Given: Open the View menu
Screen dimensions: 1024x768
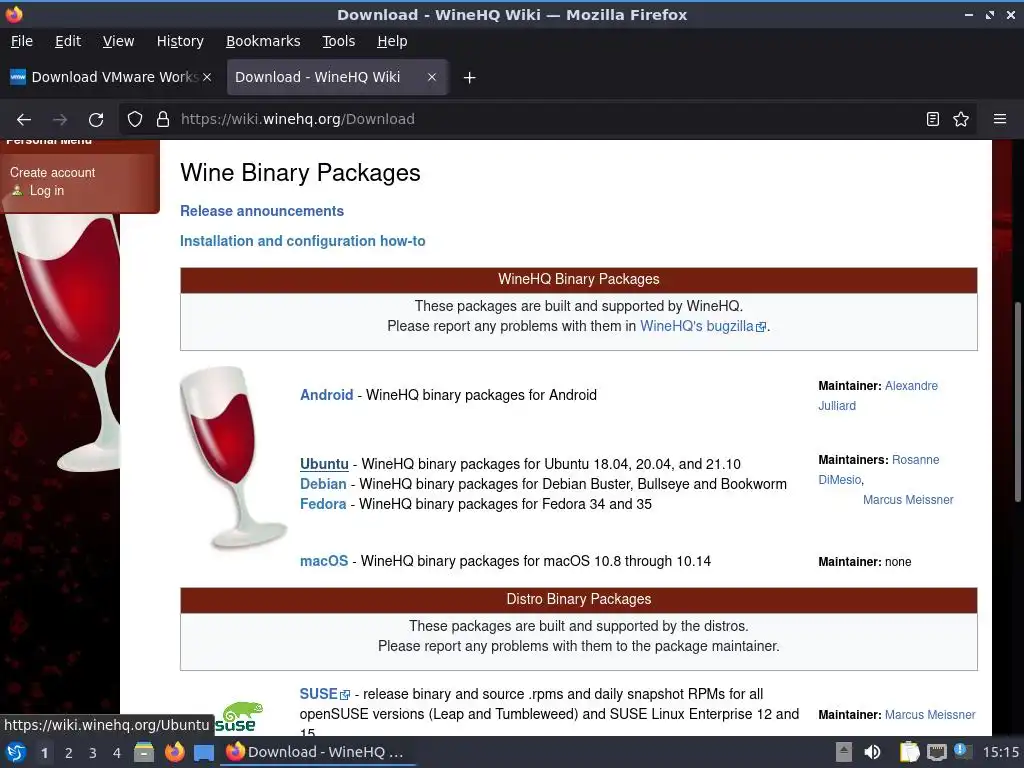Looking at the screenshot, I should [x=118, y=41].
